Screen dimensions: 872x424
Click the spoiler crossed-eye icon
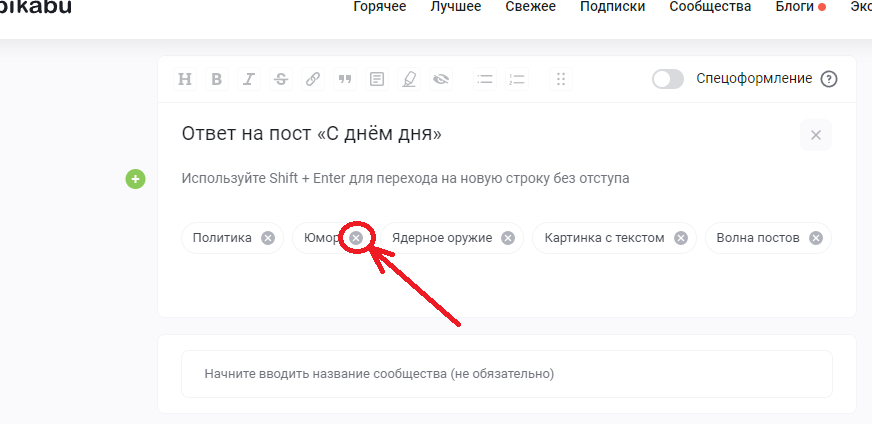441,80
